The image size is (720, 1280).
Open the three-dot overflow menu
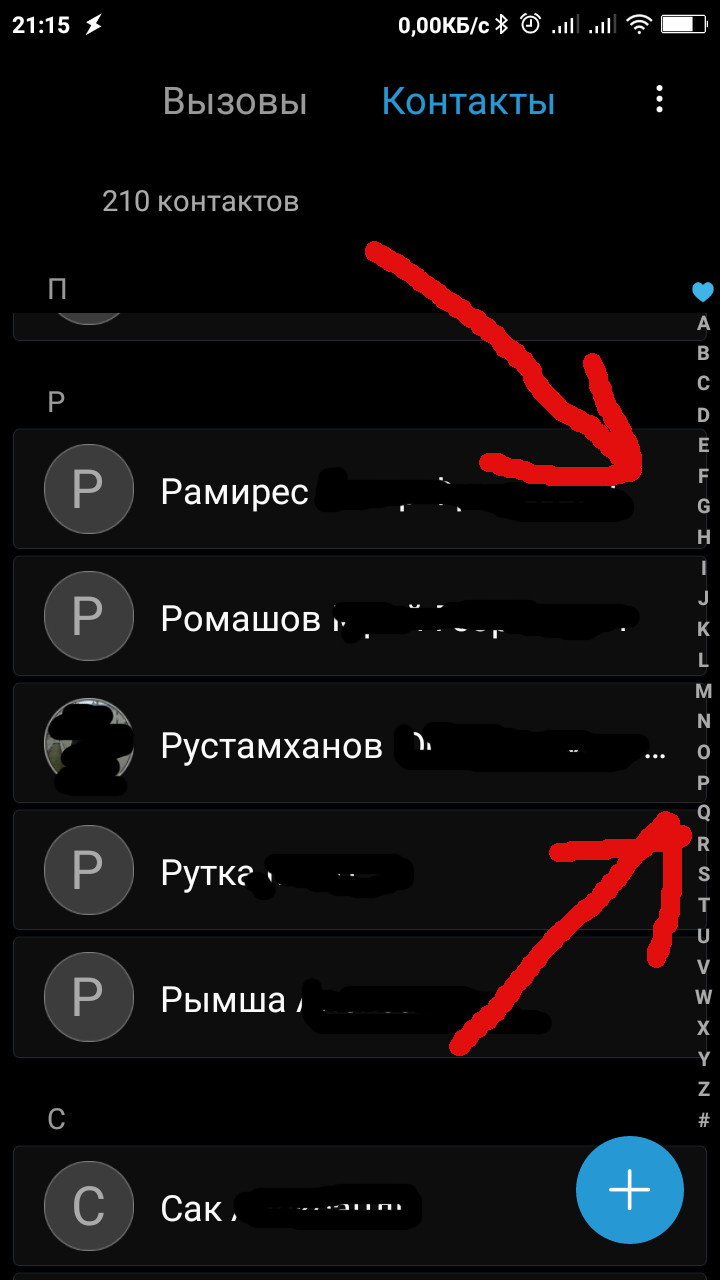[x=659, y=99]
